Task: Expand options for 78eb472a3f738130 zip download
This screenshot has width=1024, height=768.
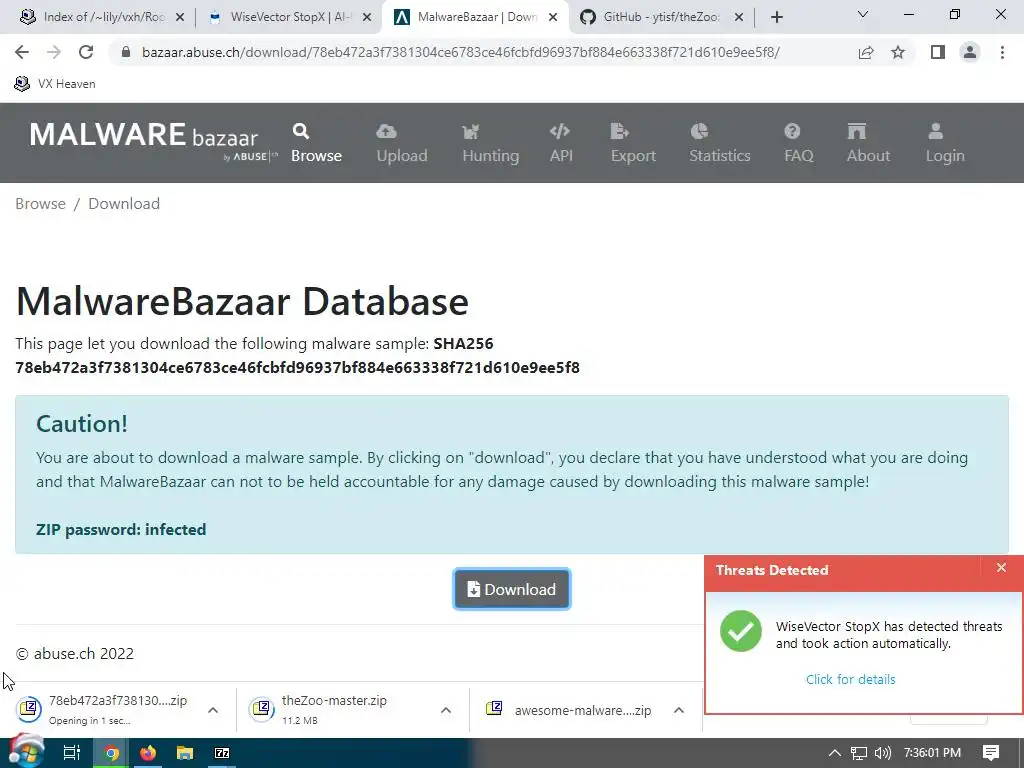Action: (x=213, y=710)
